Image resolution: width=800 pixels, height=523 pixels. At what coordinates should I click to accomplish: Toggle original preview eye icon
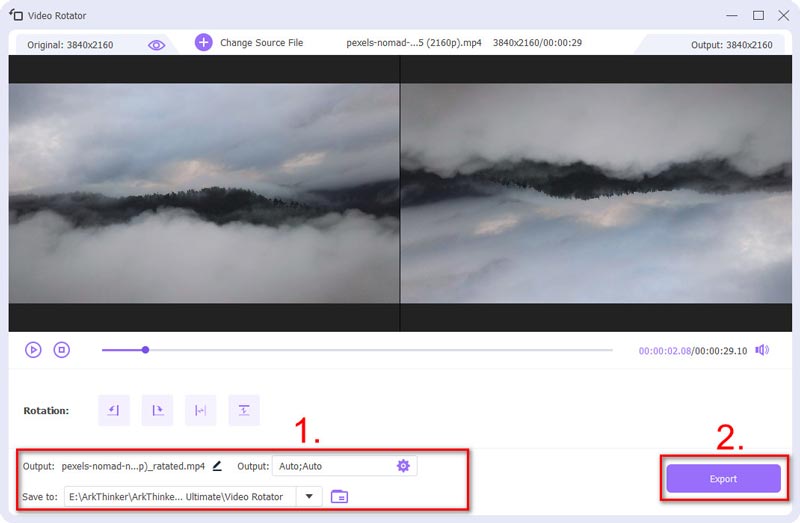pos(156,45)
